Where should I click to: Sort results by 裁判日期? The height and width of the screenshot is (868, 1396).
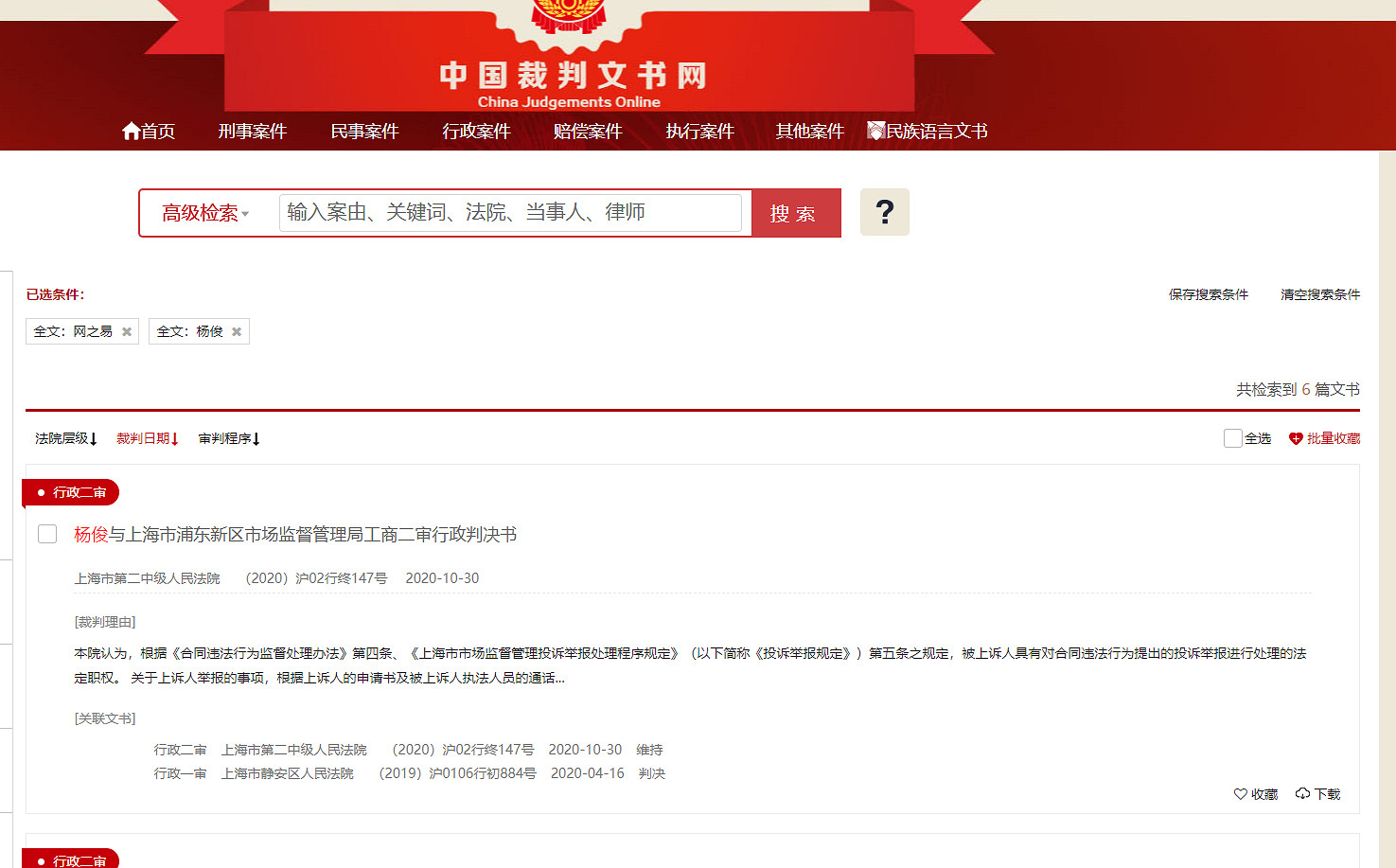pyautogui.click(x=147, y=438)
